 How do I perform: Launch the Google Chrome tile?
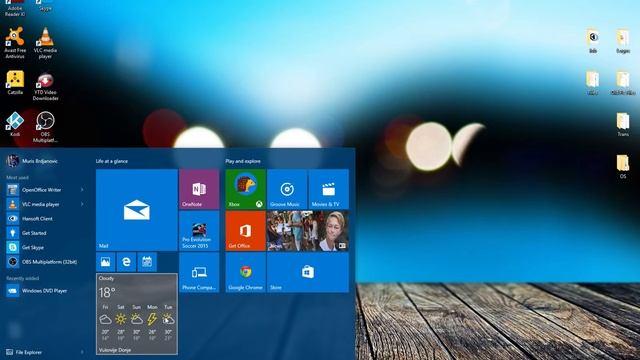245,272
